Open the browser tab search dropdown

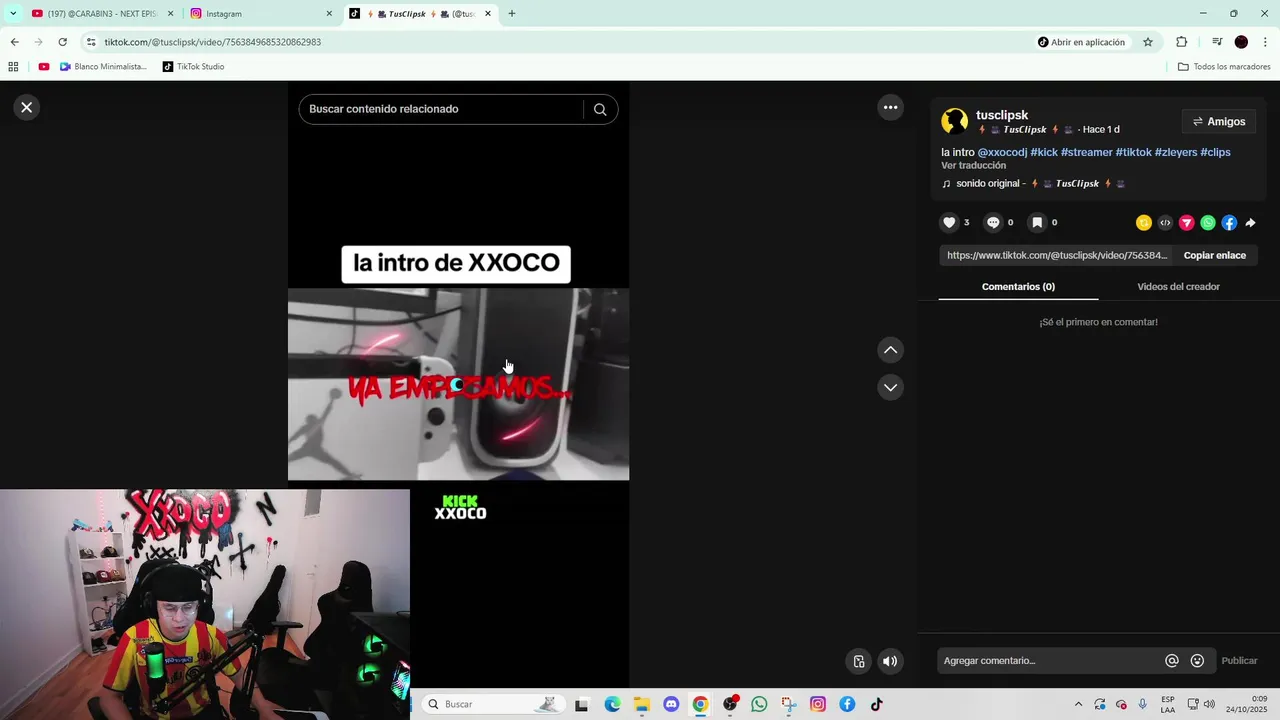13,14
